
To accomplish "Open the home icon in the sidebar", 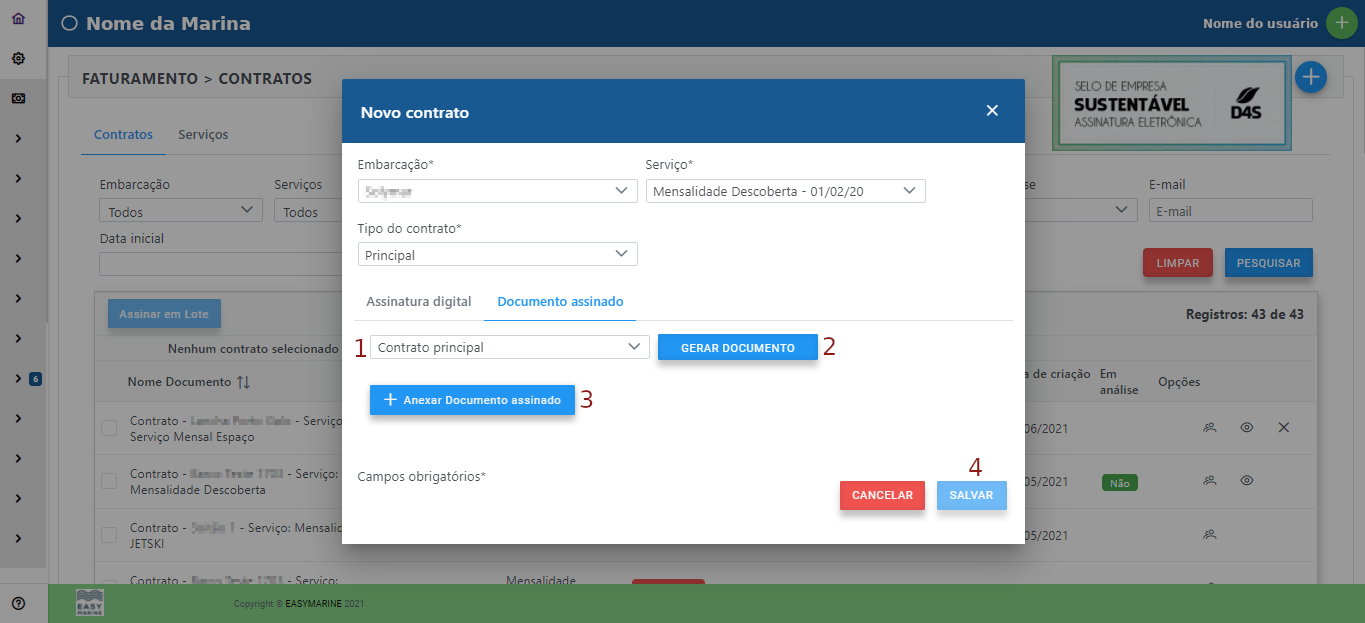I will [17, 18].
